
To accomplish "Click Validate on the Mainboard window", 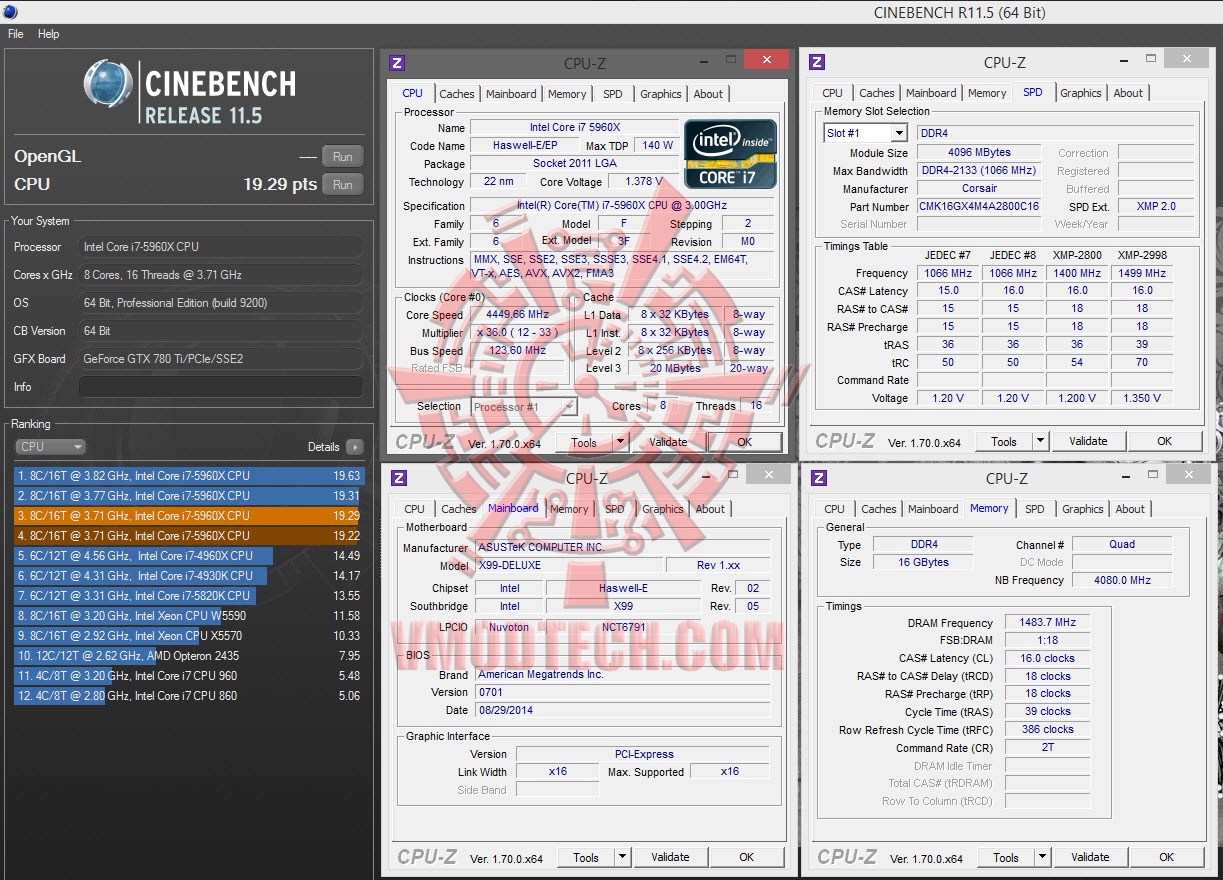I will [x=670, y=857].
